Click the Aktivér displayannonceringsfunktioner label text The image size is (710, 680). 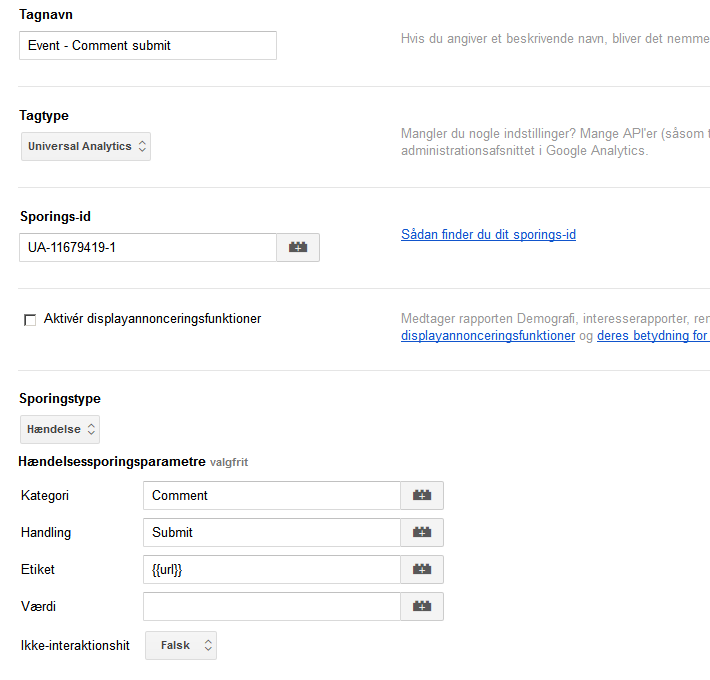pyautogui.click(x=152, y=319)
